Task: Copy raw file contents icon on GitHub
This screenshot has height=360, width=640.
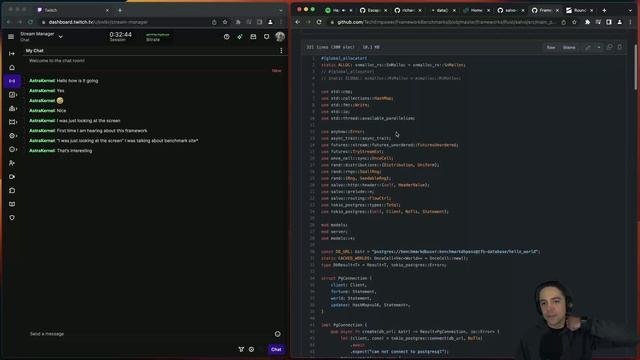Action: pos(609,47)
